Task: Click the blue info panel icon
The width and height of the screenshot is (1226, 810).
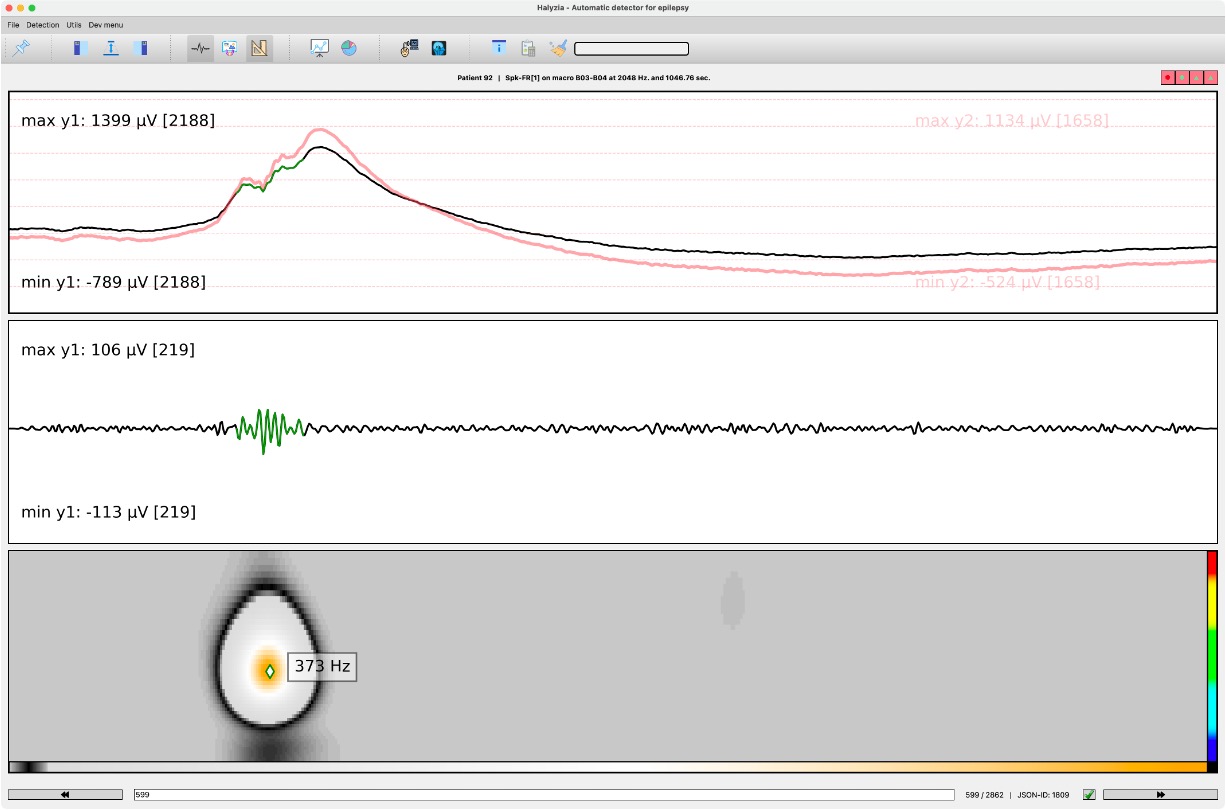Action: click(498, 48)
